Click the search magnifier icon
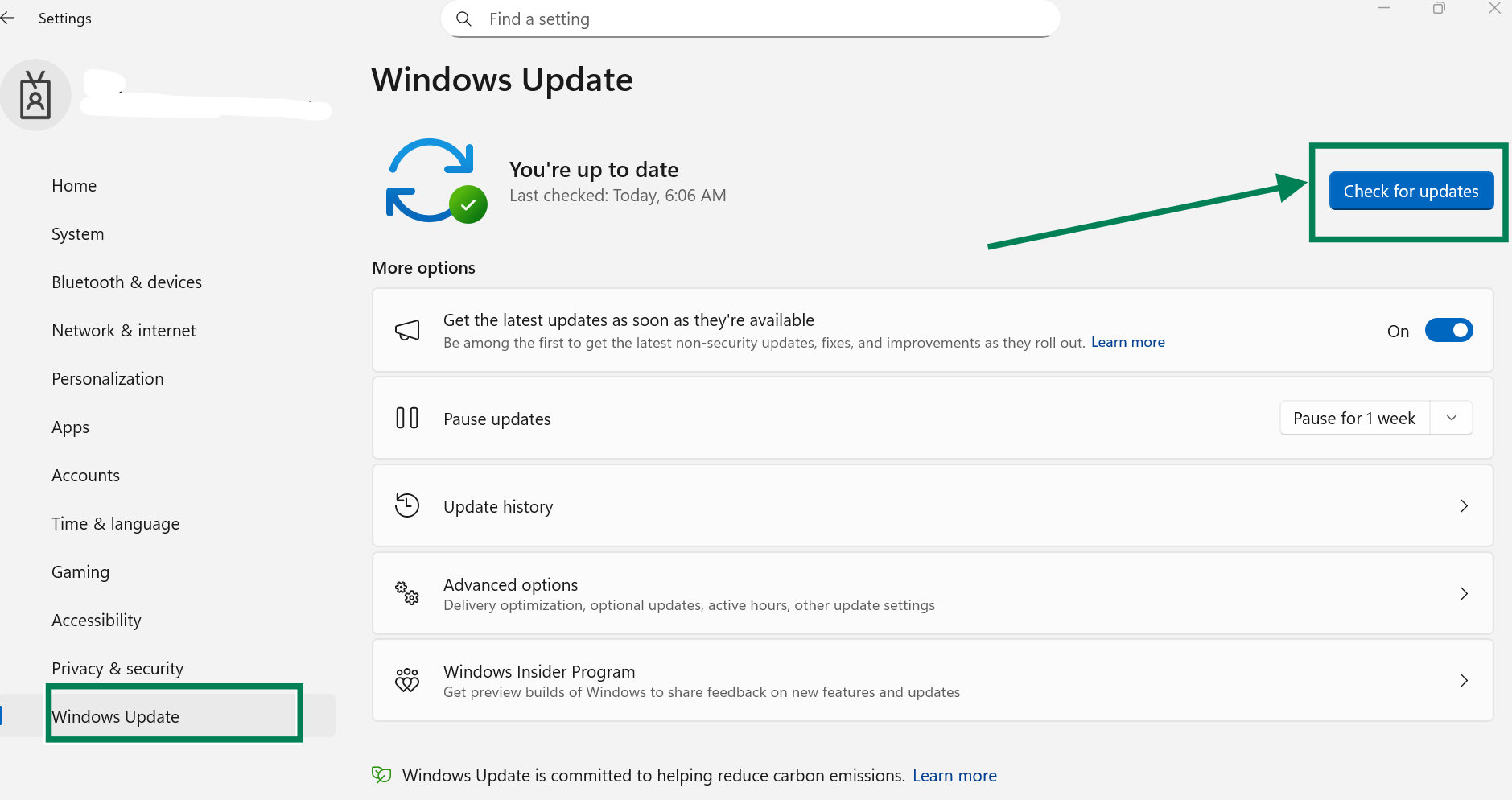 coord(463,19)
